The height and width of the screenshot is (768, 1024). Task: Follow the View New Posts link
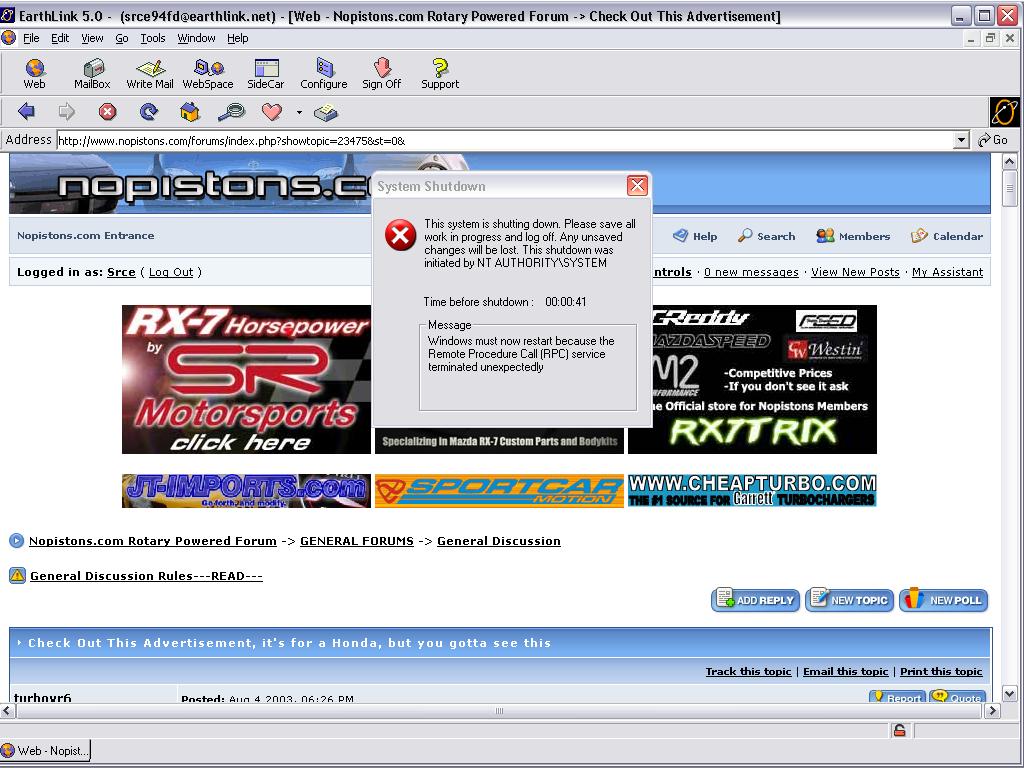(855, 272)
